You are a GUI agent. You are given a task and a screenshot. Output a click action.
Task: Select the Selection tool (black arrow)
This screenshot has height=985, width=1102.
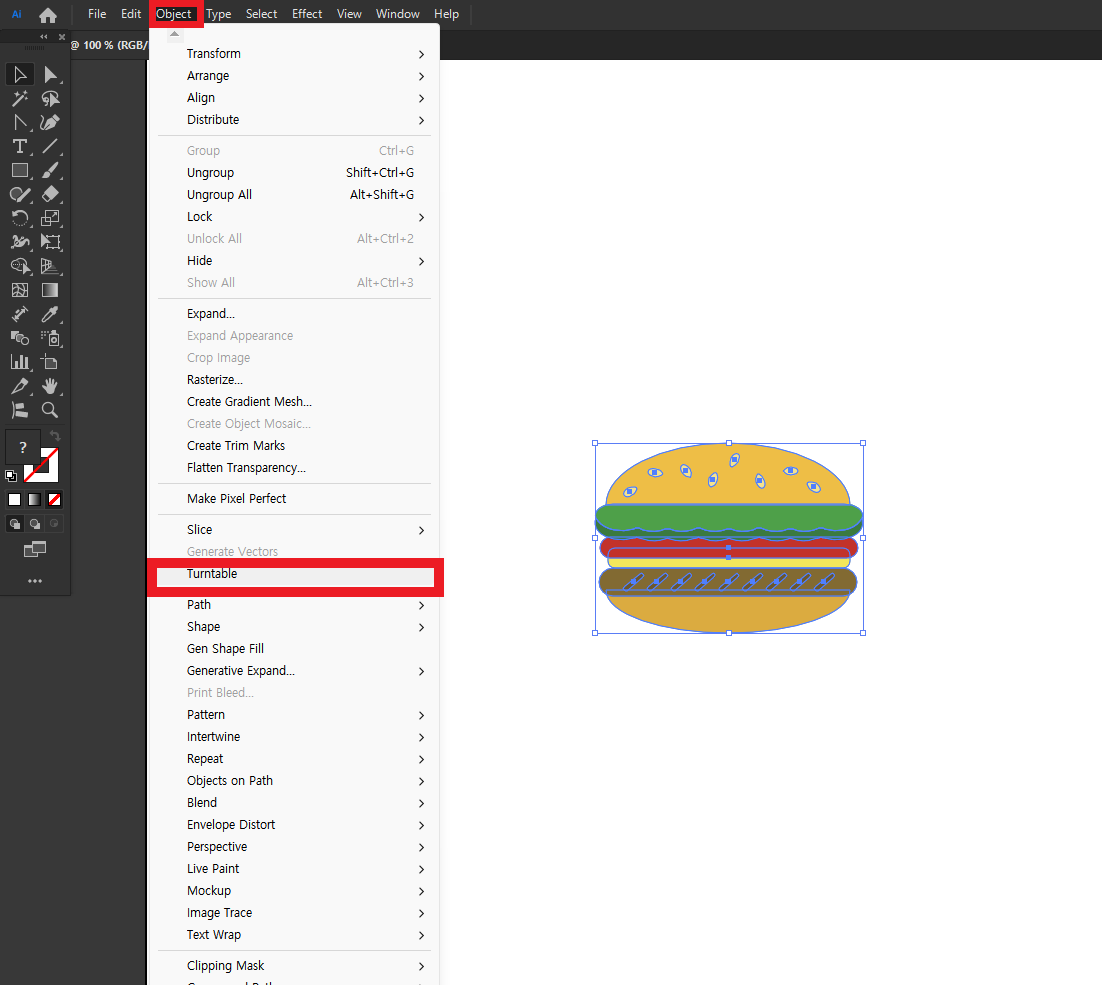(x=20, y=74)
